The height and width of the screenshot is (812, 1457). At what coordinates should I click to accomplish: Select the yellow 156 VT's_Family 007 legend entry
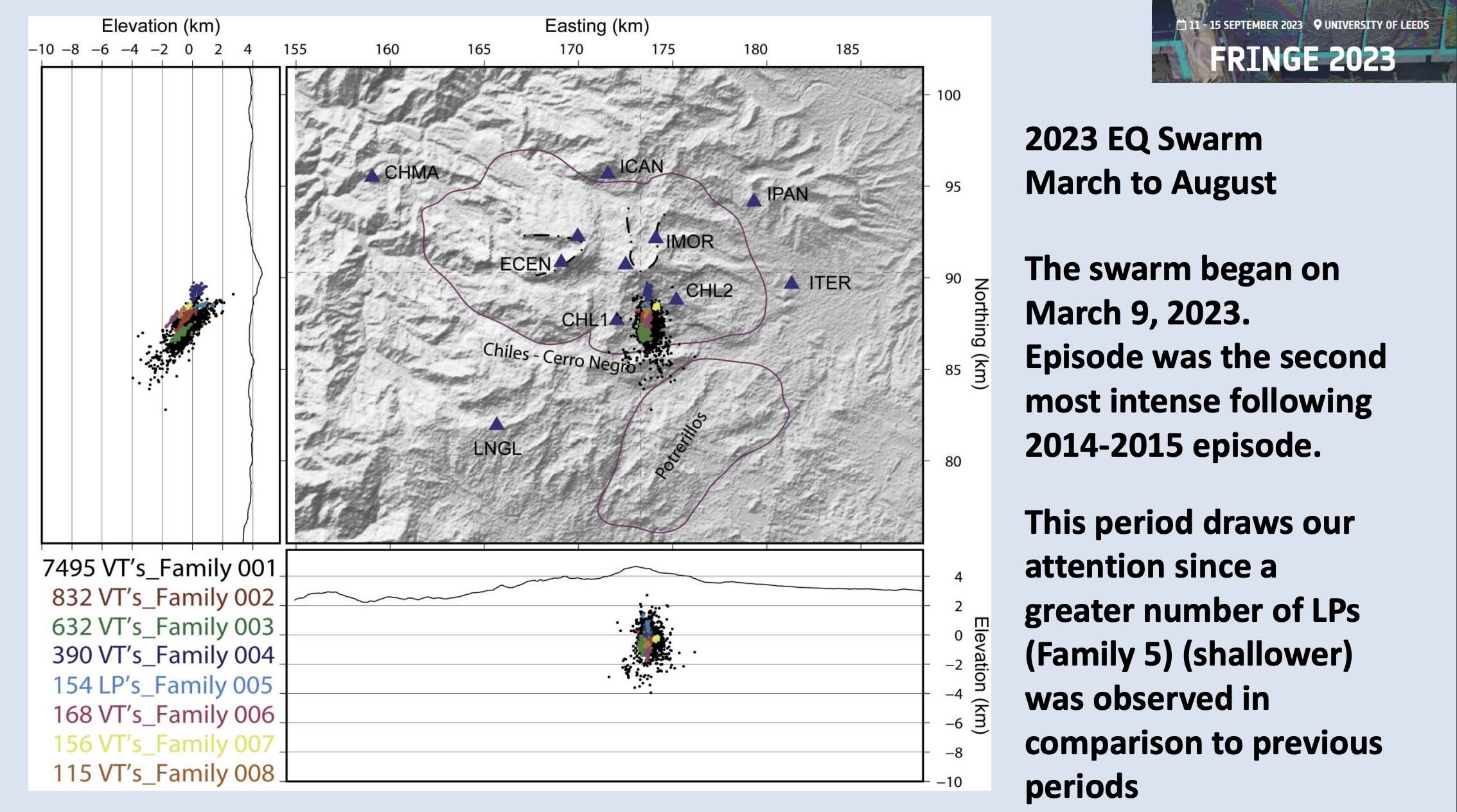pos(163,743)
